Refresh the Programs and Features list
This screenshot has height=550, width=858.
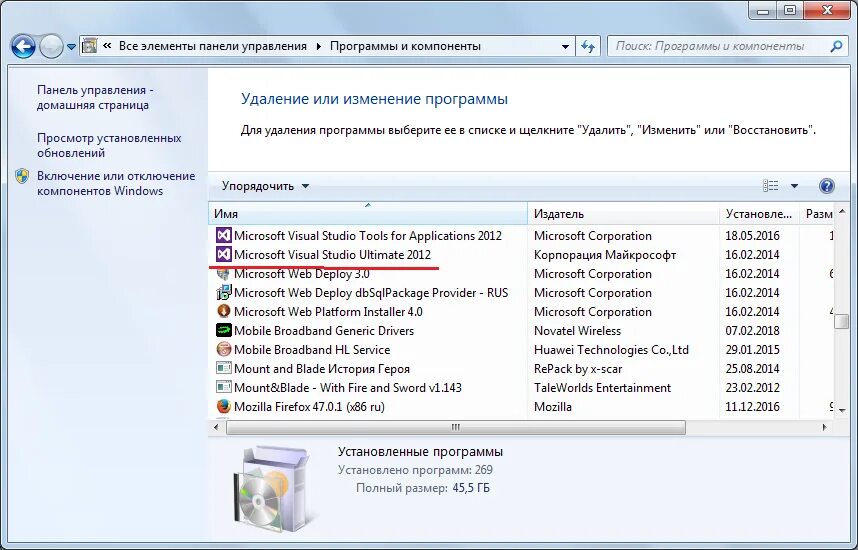click(588, 47)
